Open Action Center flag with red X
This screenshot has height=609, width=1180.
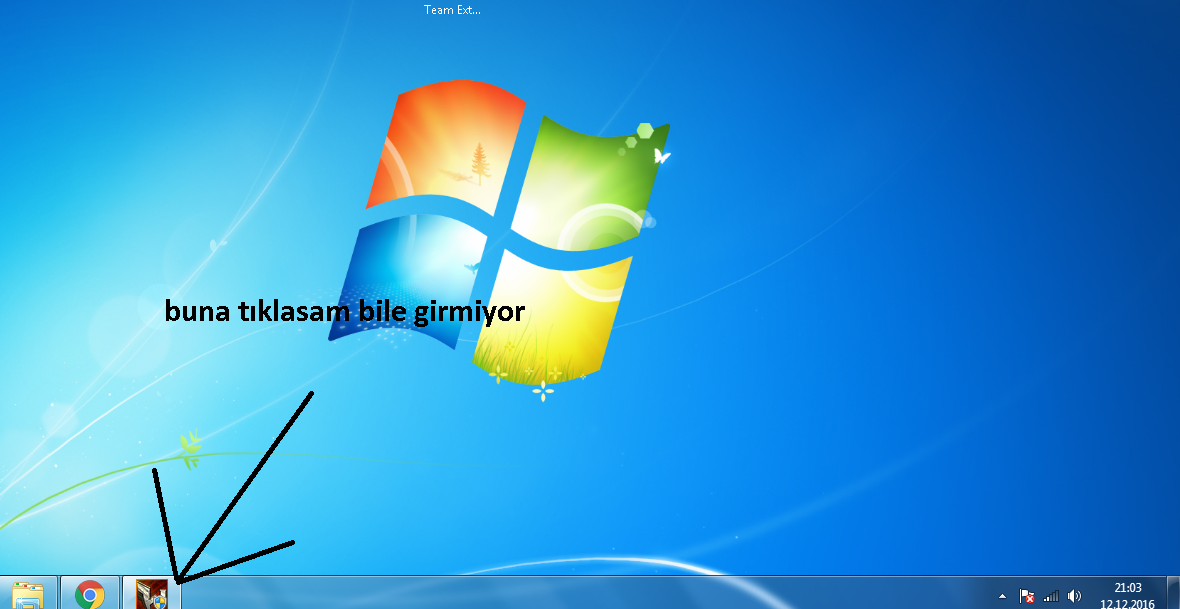[1026, 596]
